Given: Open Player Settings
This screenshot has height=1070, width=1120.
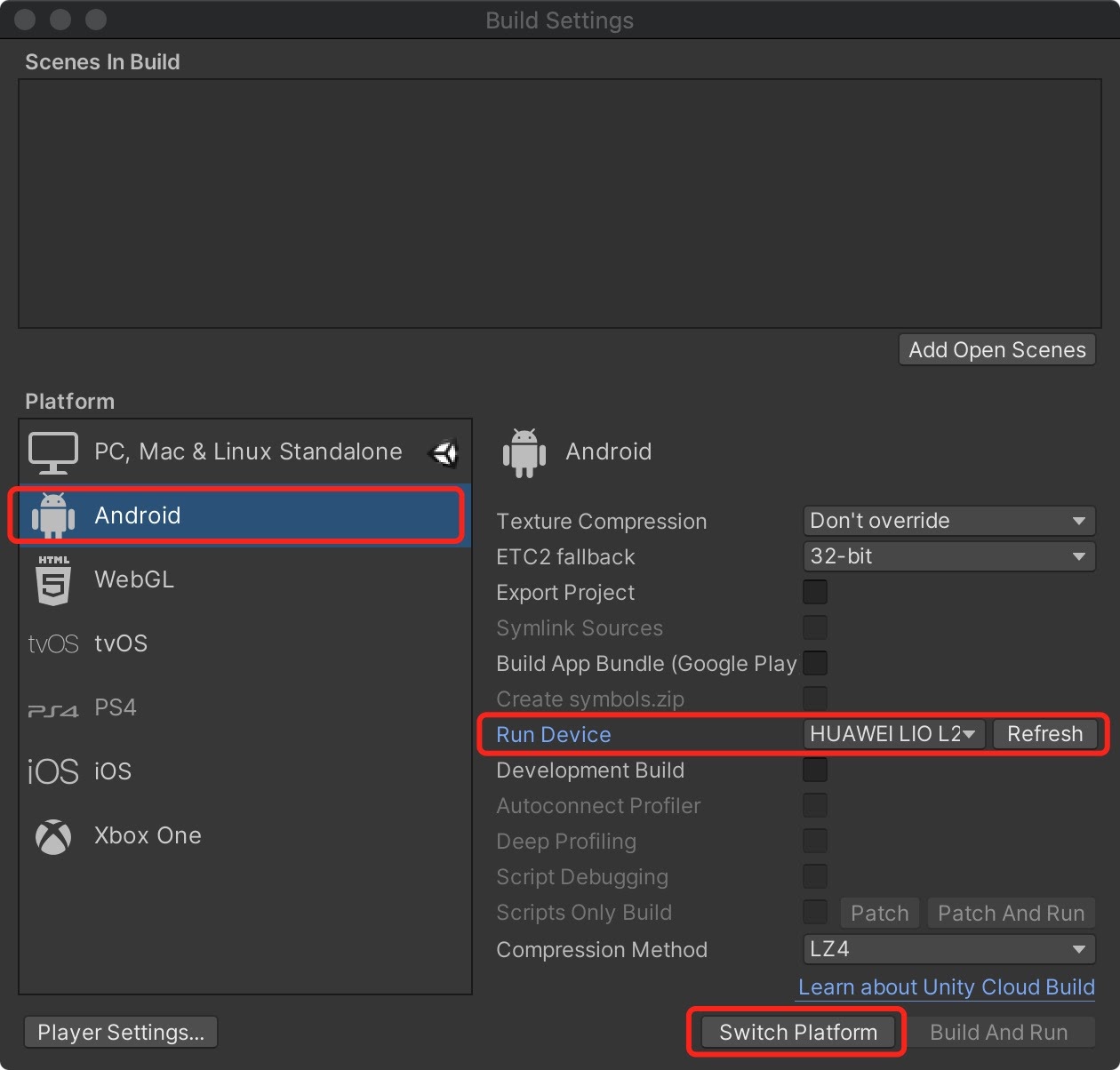Looking at the screenshot, I should (121, 1033).
